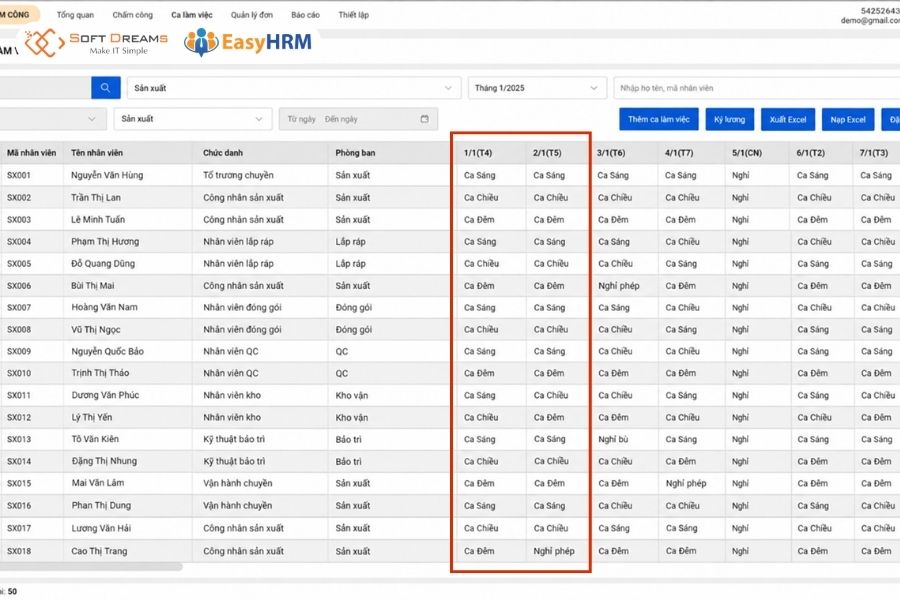The image size is (900, 600).
Task: Click the demo@gmail.com account text
Action: tap(870, 20)
